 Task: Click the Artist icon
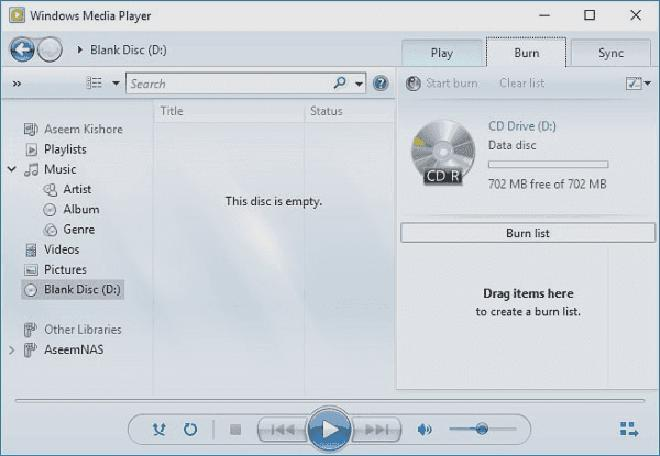(50, 190)
